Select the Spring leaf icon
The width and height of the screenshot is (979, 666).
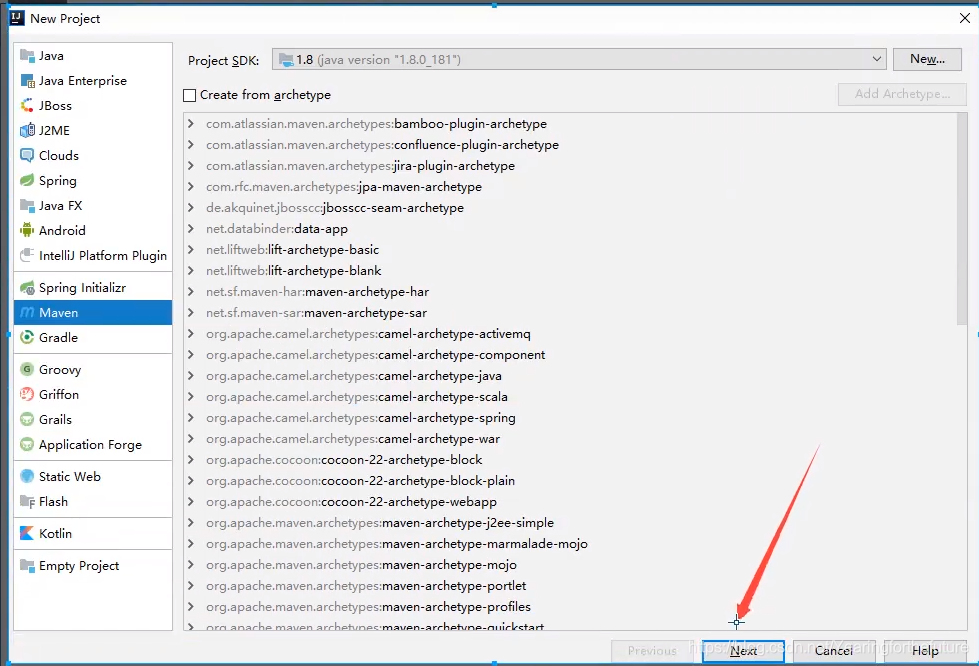tap(27, 180)
